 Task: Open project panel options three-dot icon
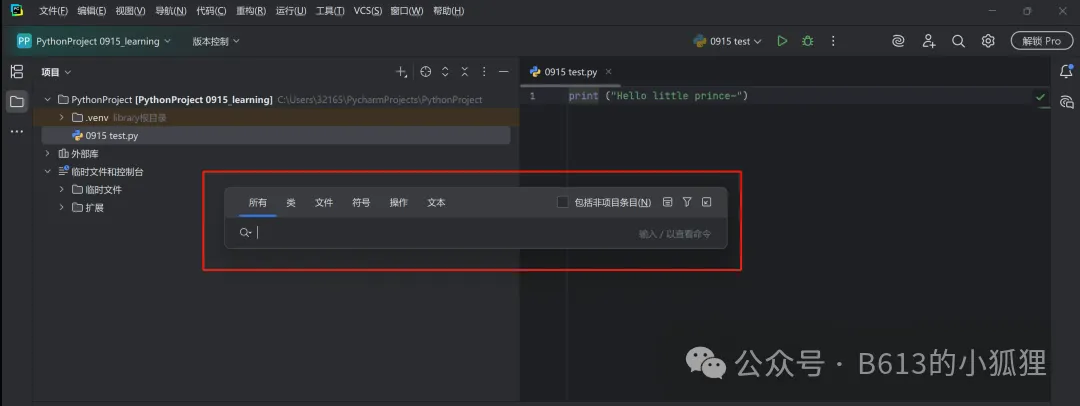[x=484, y=72]
